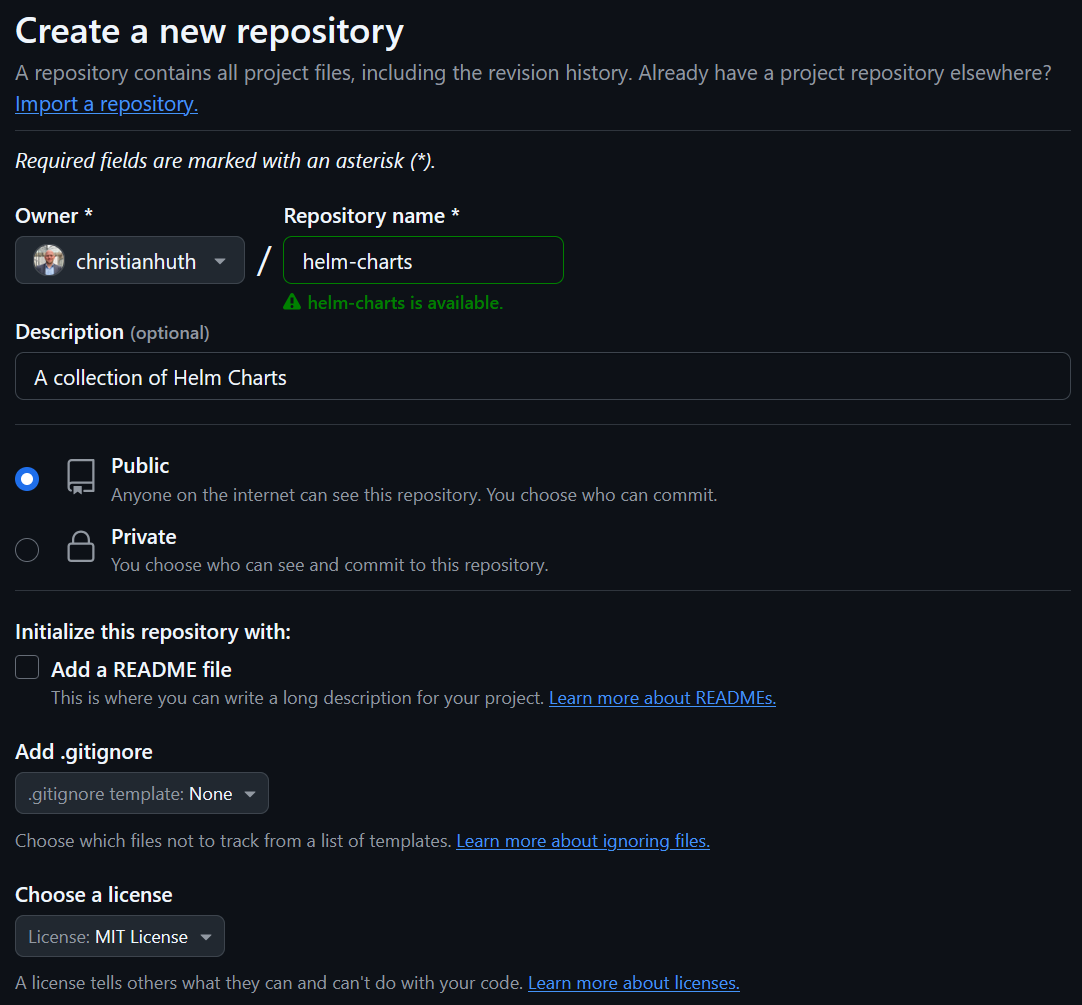Follow the Learn more about READMEs link
1082x1005 pixels.
[x=662, y=697]
